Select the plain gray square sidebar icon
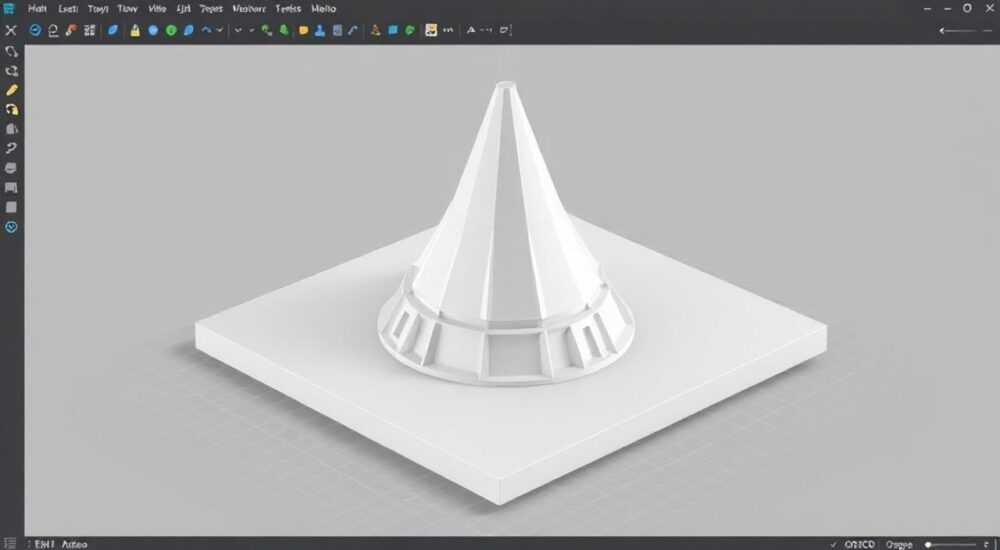The height and width of the screenshot is (550, 1000). [x=11, y=207]
